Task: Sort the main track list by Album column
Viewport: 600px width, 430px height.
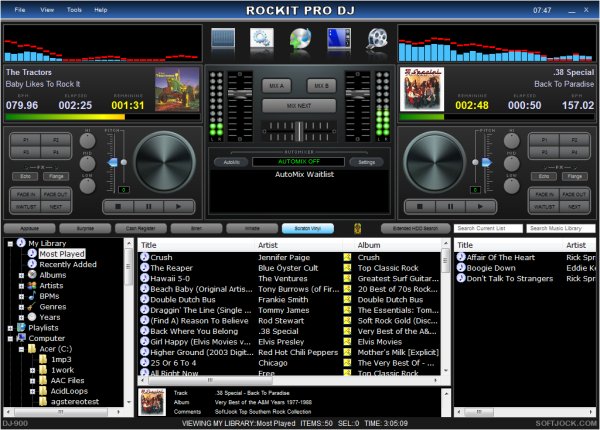Action: coord(398,245)
